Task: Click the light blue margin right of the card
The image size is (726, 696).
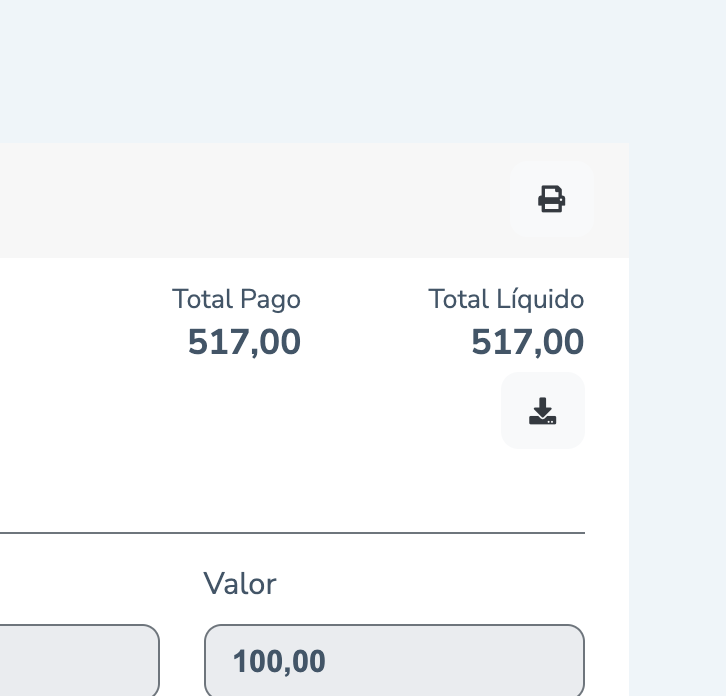Action: (x=678, y=400)
